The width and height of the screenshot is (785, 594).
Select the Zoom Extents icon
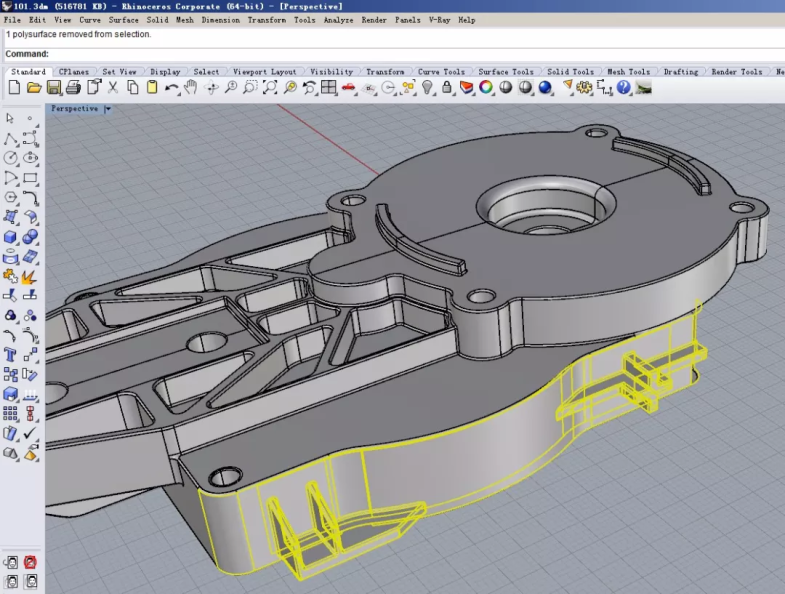tap(270, 88)
